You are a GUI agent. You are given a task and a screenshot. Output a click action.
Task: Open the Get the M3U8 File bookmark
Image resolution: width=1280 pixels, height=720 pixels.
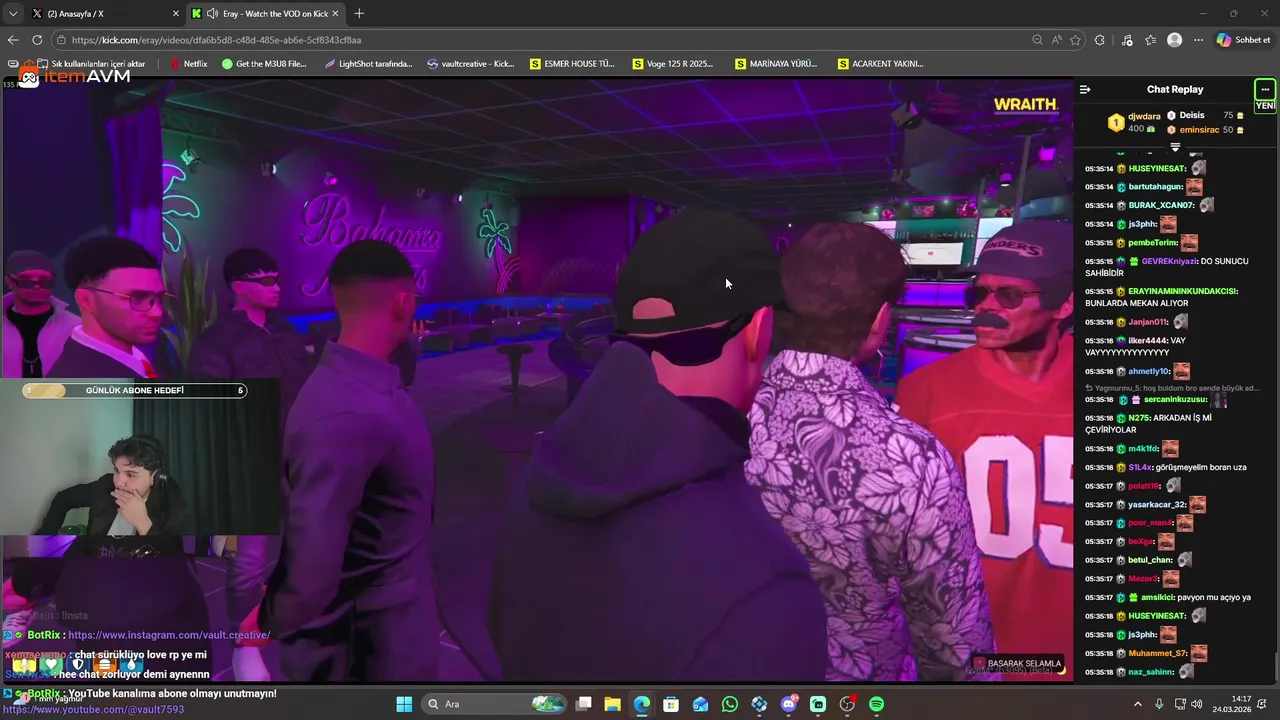coord(264,63)
